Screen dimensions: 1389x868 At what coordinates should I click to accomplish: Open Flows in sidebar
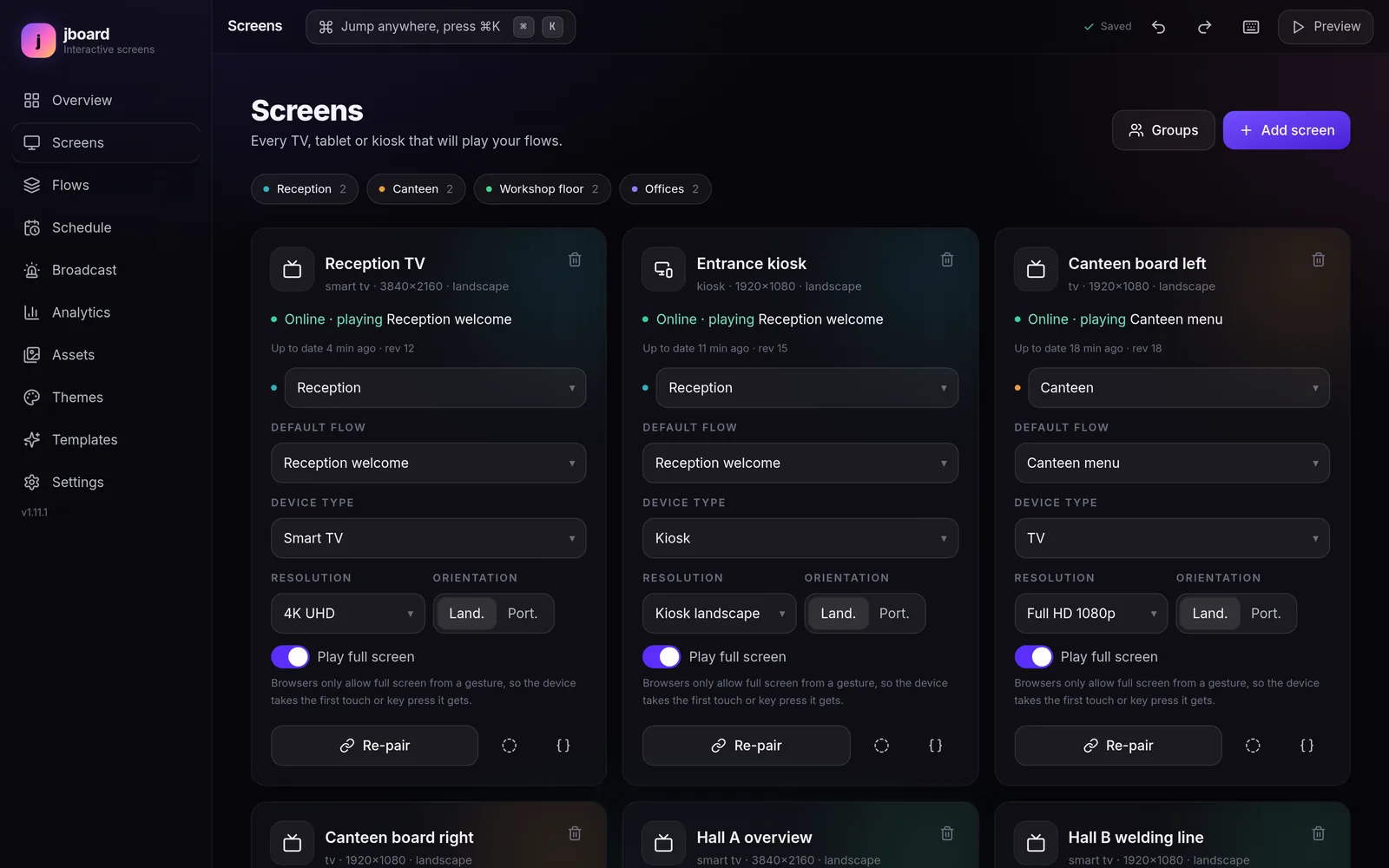[106, 186]
